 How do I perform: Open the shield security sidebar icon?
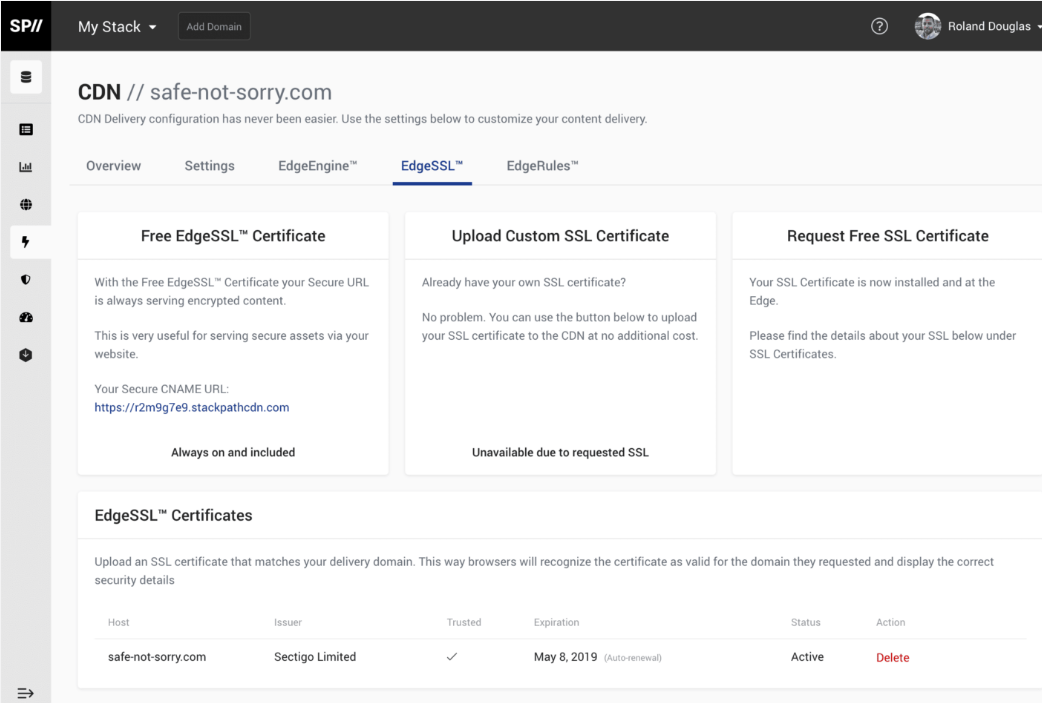pyautogui.click(x=26, y=278)
